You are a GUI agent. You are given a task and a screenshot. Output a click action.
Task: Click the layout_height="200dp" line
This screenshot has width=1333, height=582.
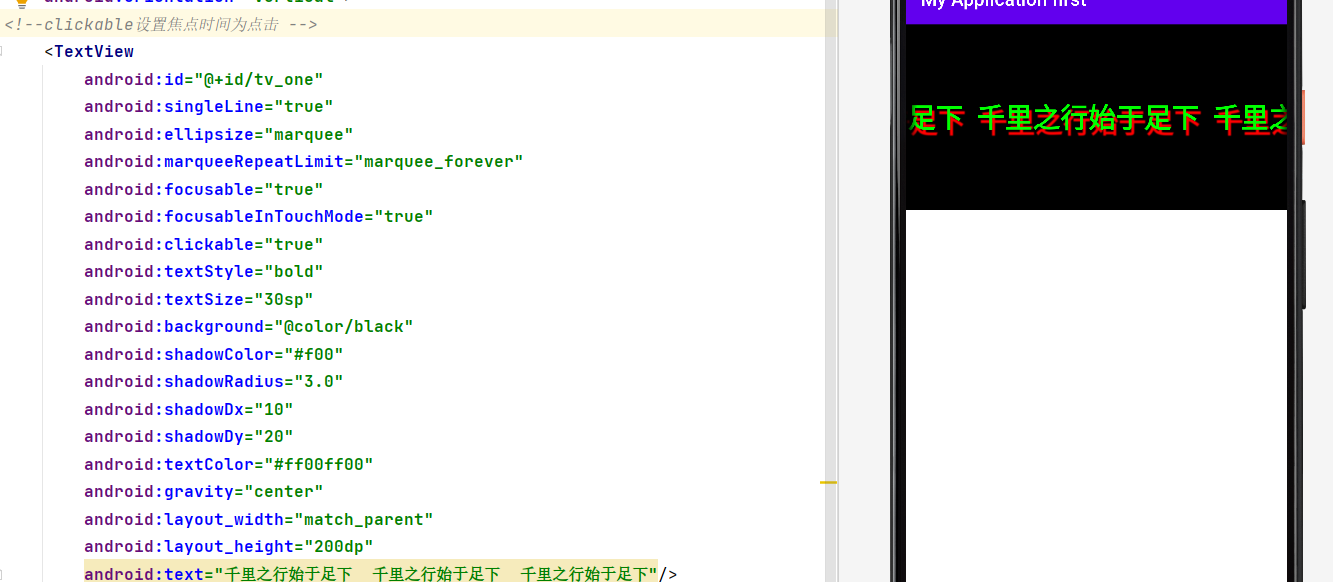(229, 547)
